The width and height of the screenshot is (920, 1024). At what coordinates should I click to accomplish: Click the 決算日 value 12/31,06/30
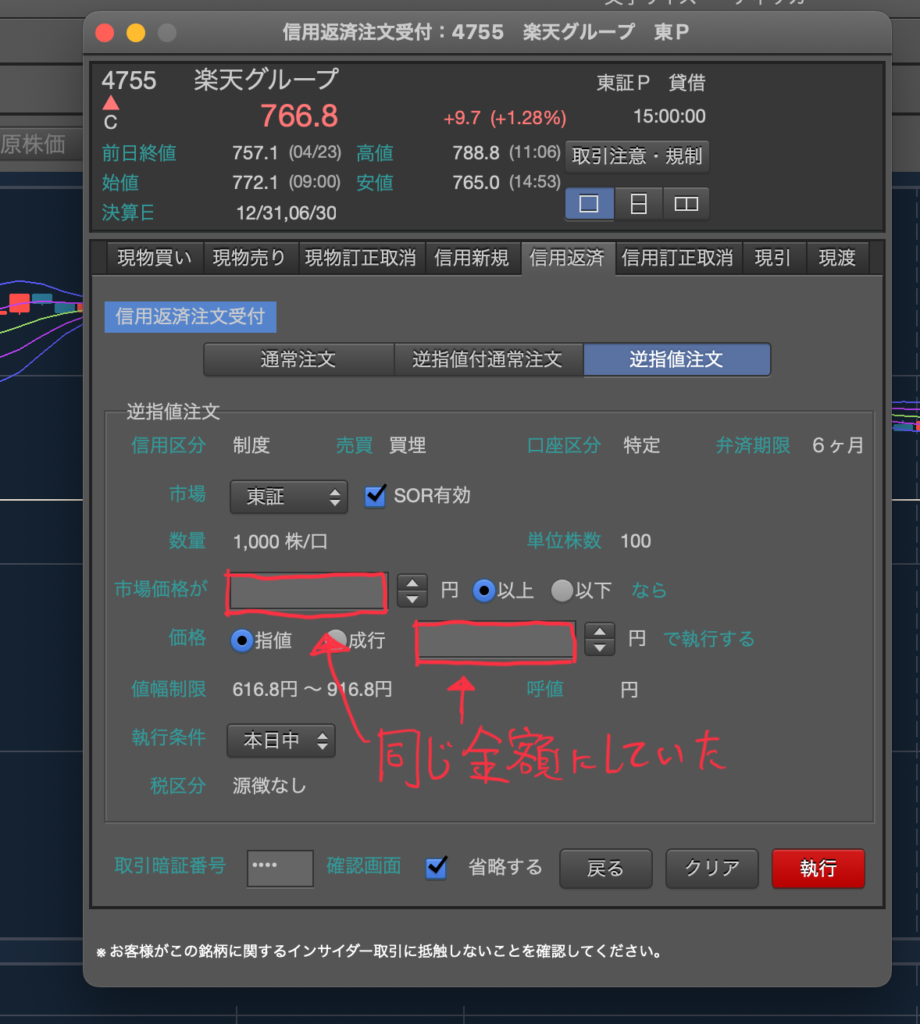point(286,213)
